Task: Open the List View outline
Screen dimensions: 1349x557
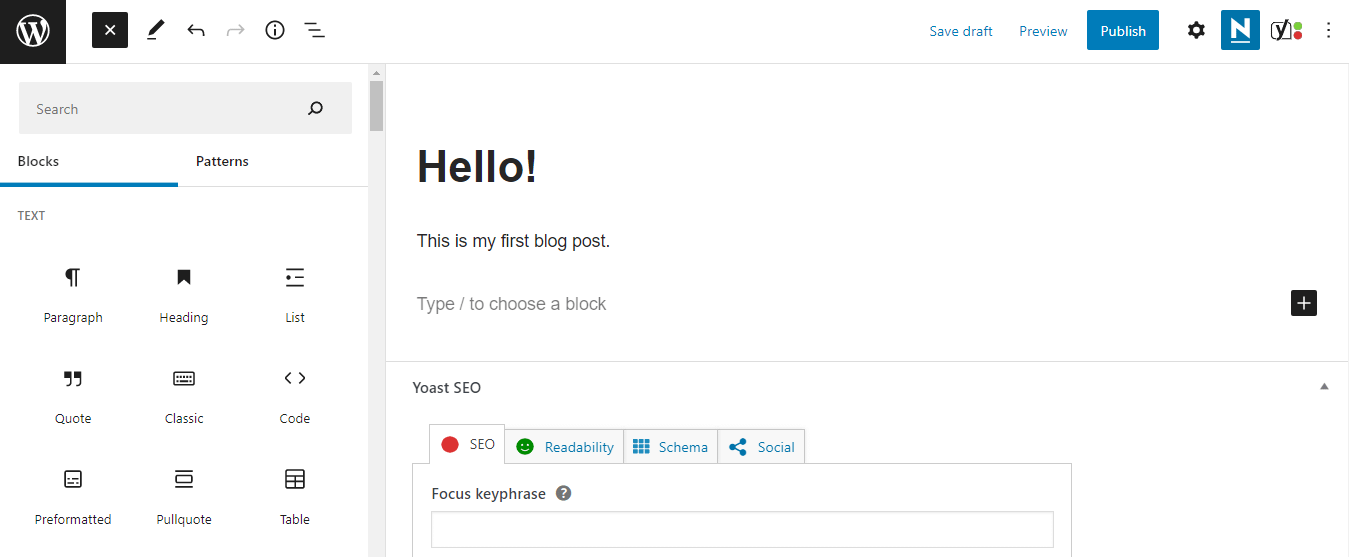Action: [x=315, y=30]
